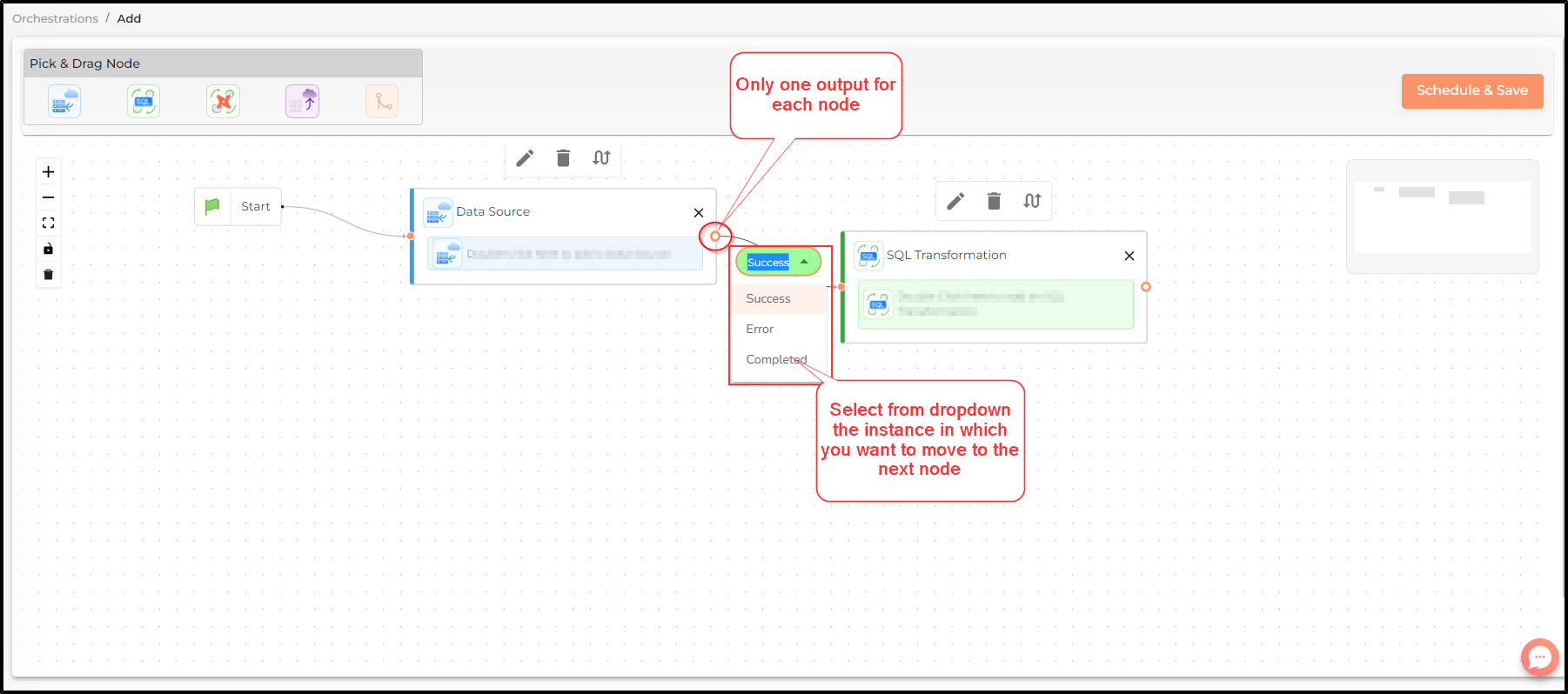1568x694 pixels.
Task: Choose Success from the dropdown list
Action: [778, 298]
